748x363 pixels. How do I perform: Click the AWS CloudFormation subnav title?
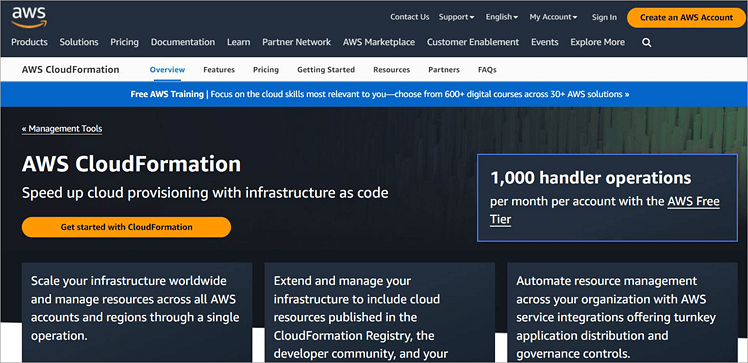71,70
